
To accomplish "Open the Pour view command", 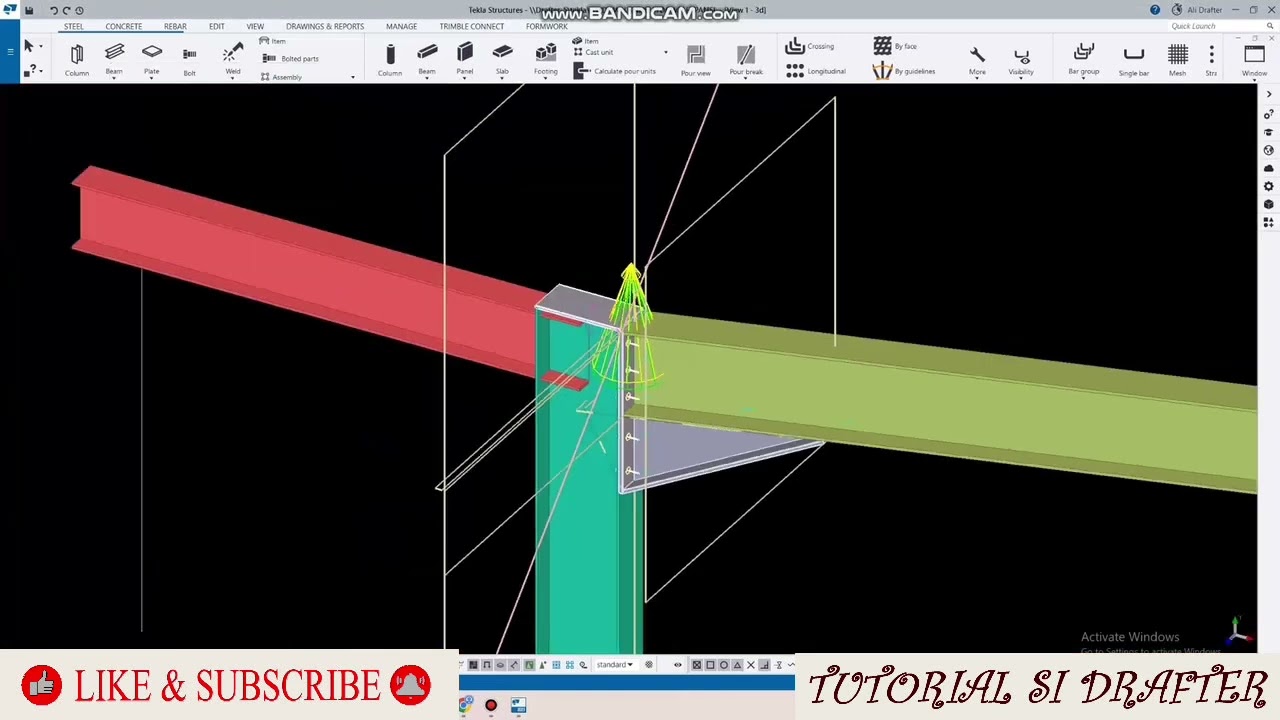I will (696, 59).
